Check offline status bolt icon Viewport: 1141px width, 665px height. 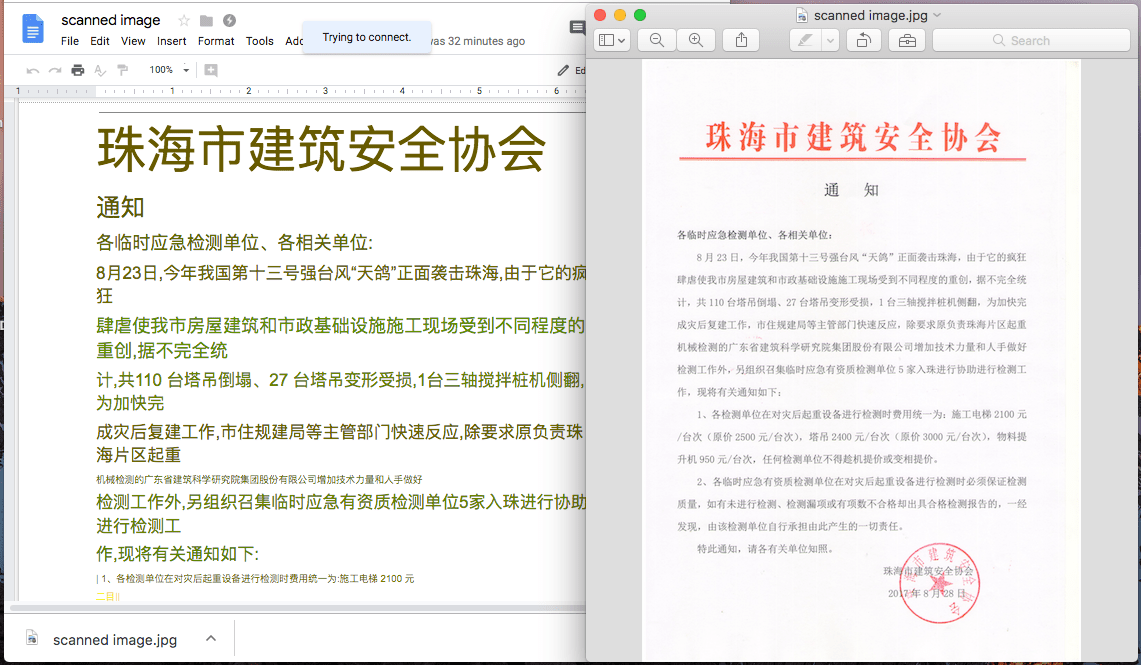tap(229, 20)
